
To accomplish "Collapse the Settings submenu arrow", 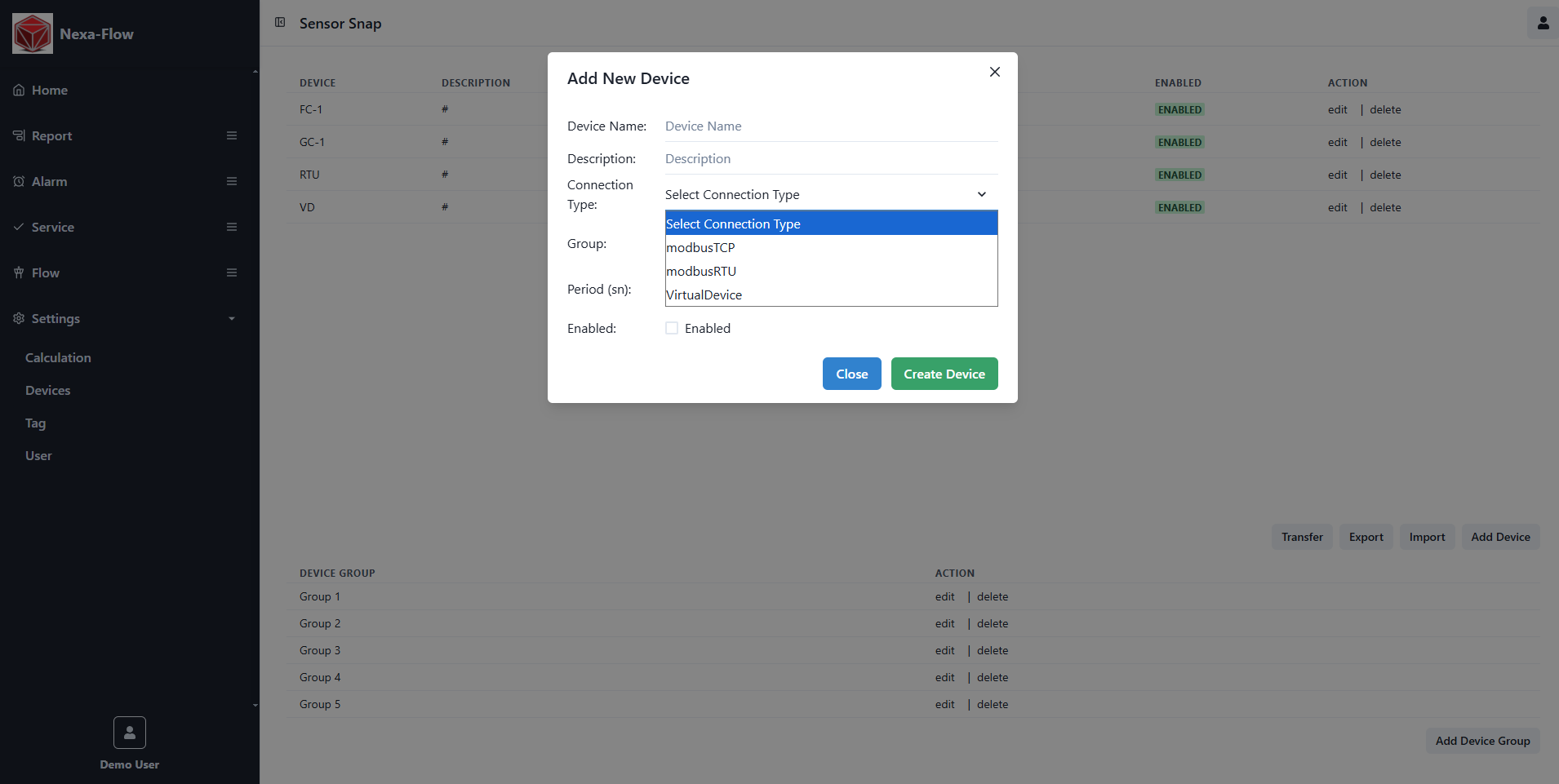I will pos(232,318).
